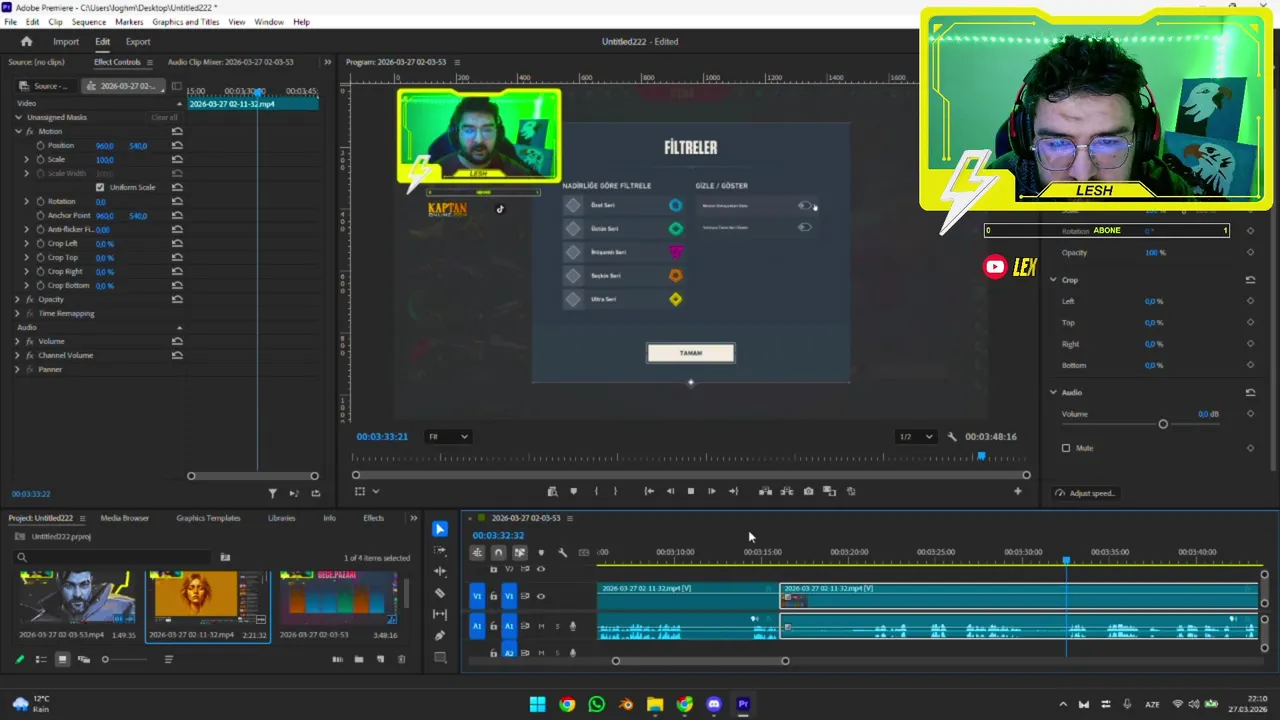This screenshot has width=1280, height=720.
Task: Delete selected item with trash icon
Action: pos(402,659)
